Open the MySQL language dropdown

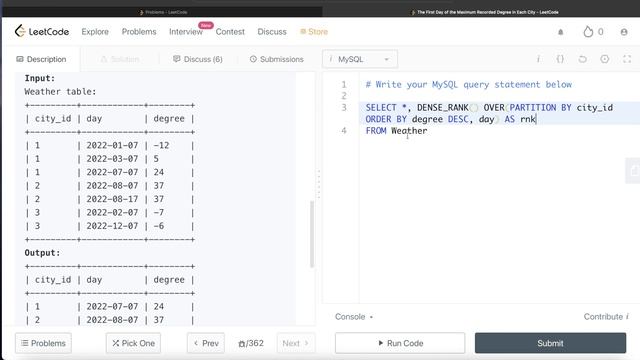click(360, 59)
